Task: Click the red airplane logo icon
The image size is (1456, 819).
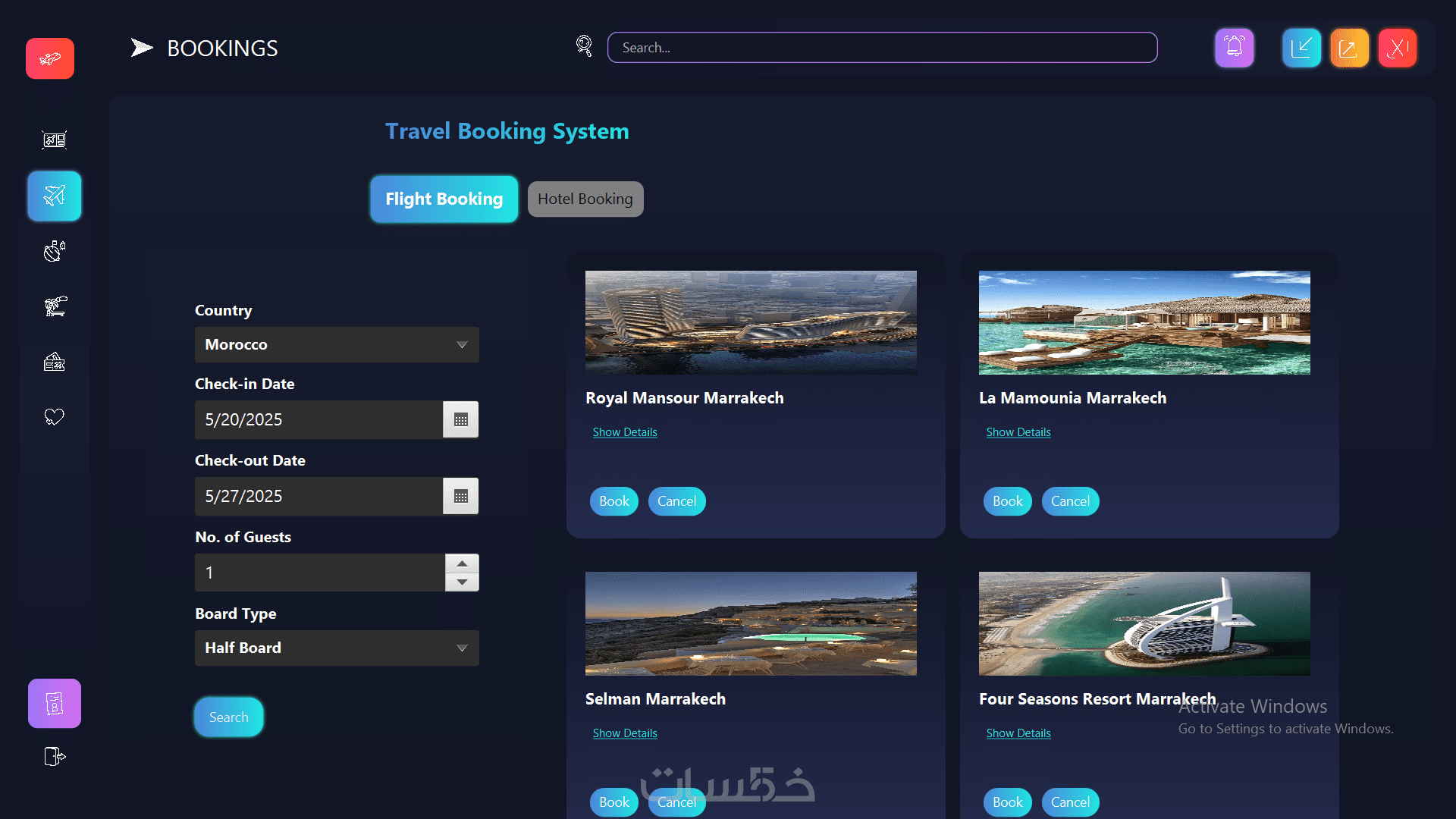Action: click(50, 58)
